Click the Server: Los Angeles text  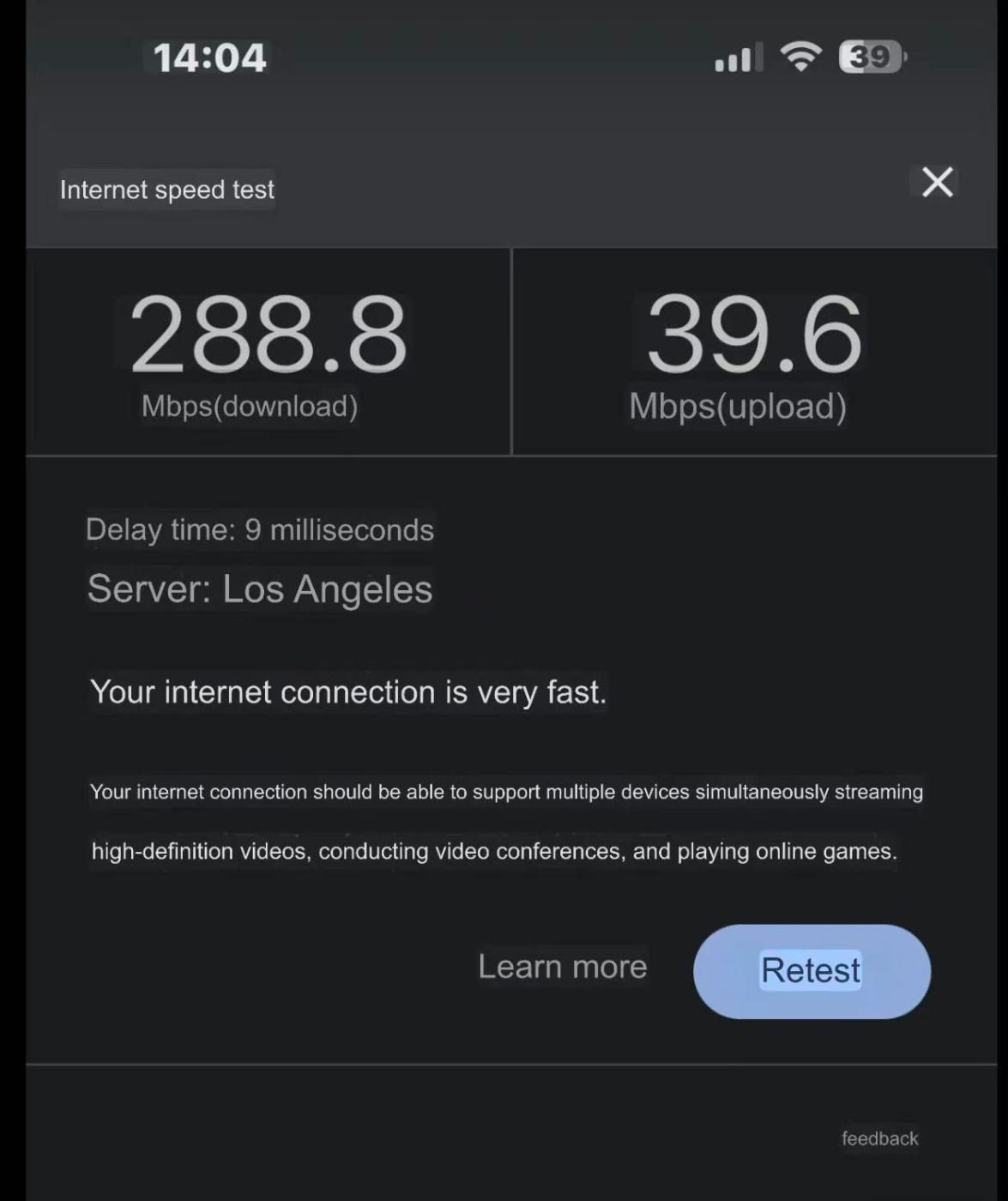tap(260, 589)
